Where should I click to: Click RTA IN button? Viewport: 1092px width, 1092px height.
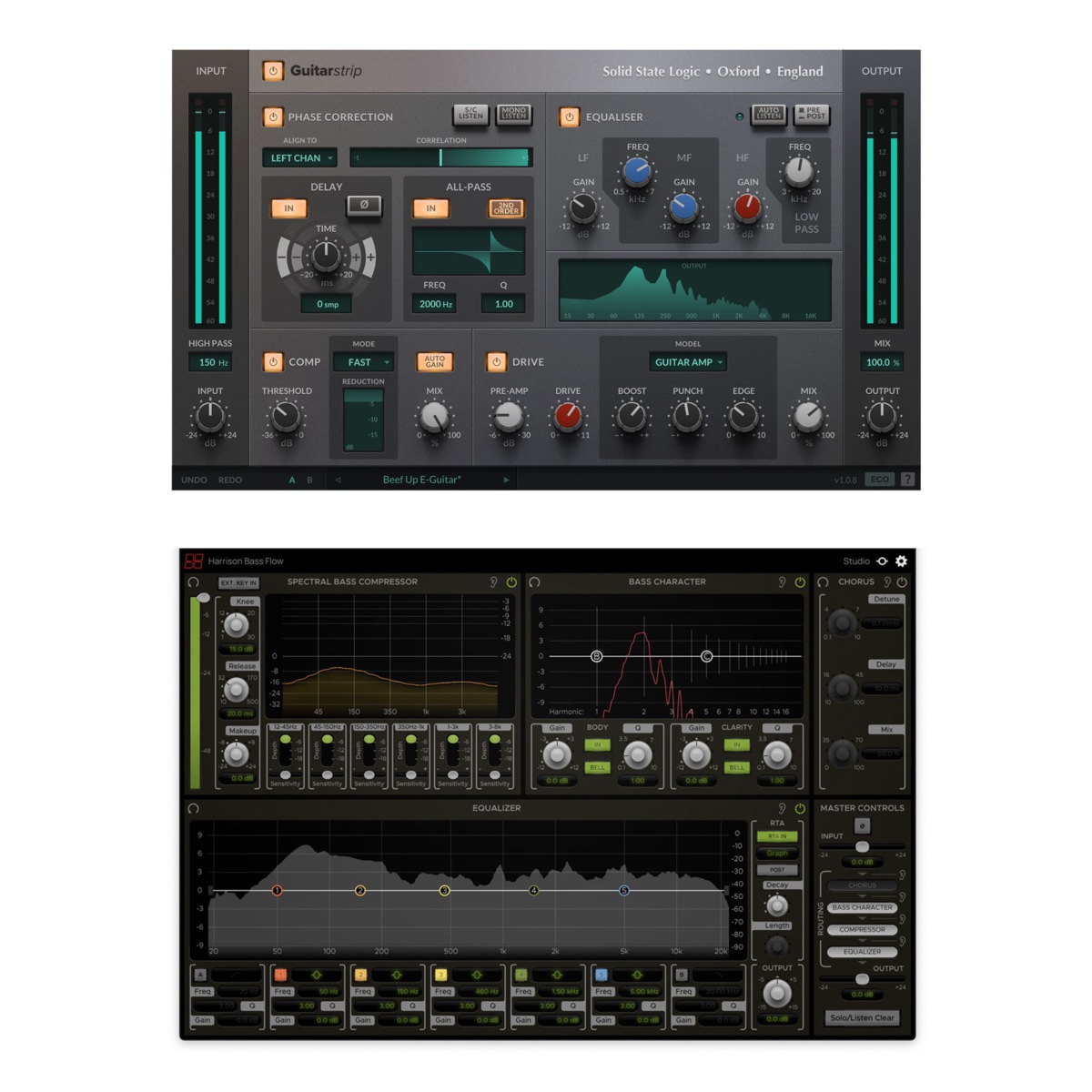pyautogui.click(x=777, y=835)
